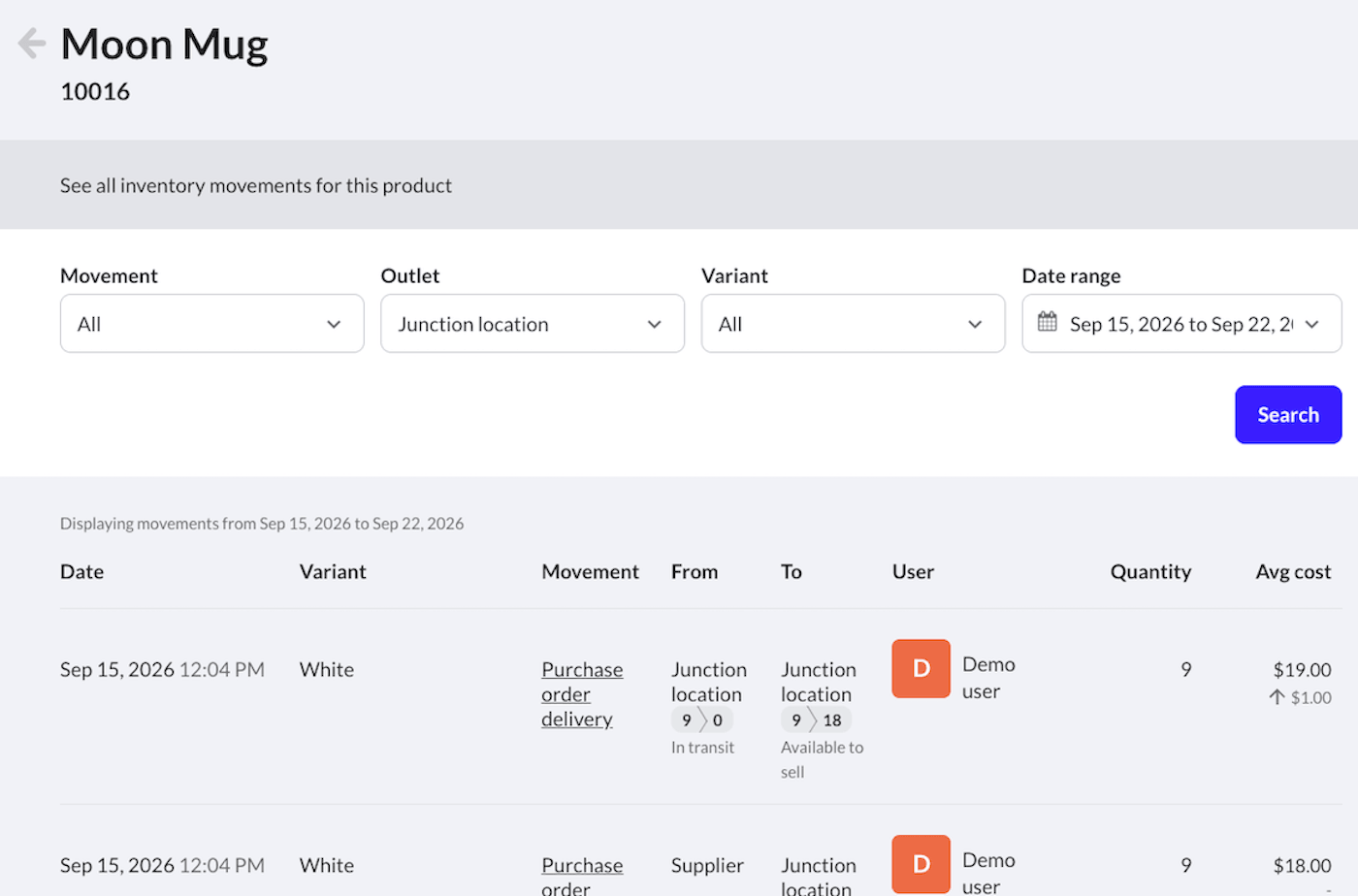Click the Avg cost column header
Image resolution: width=1358 pixels, height=896 pixels.
[x=1293, y=572]
